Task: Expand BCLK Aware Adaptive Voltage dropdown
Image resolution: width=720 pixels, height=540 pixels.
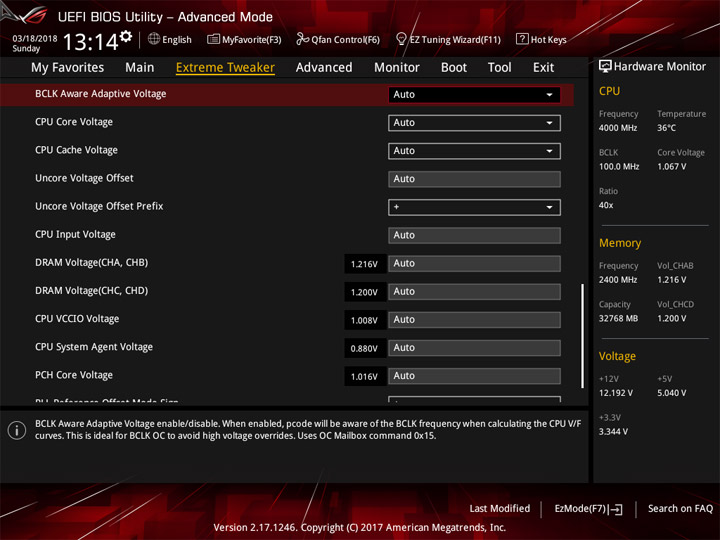Action: click(x=474, y=95)
